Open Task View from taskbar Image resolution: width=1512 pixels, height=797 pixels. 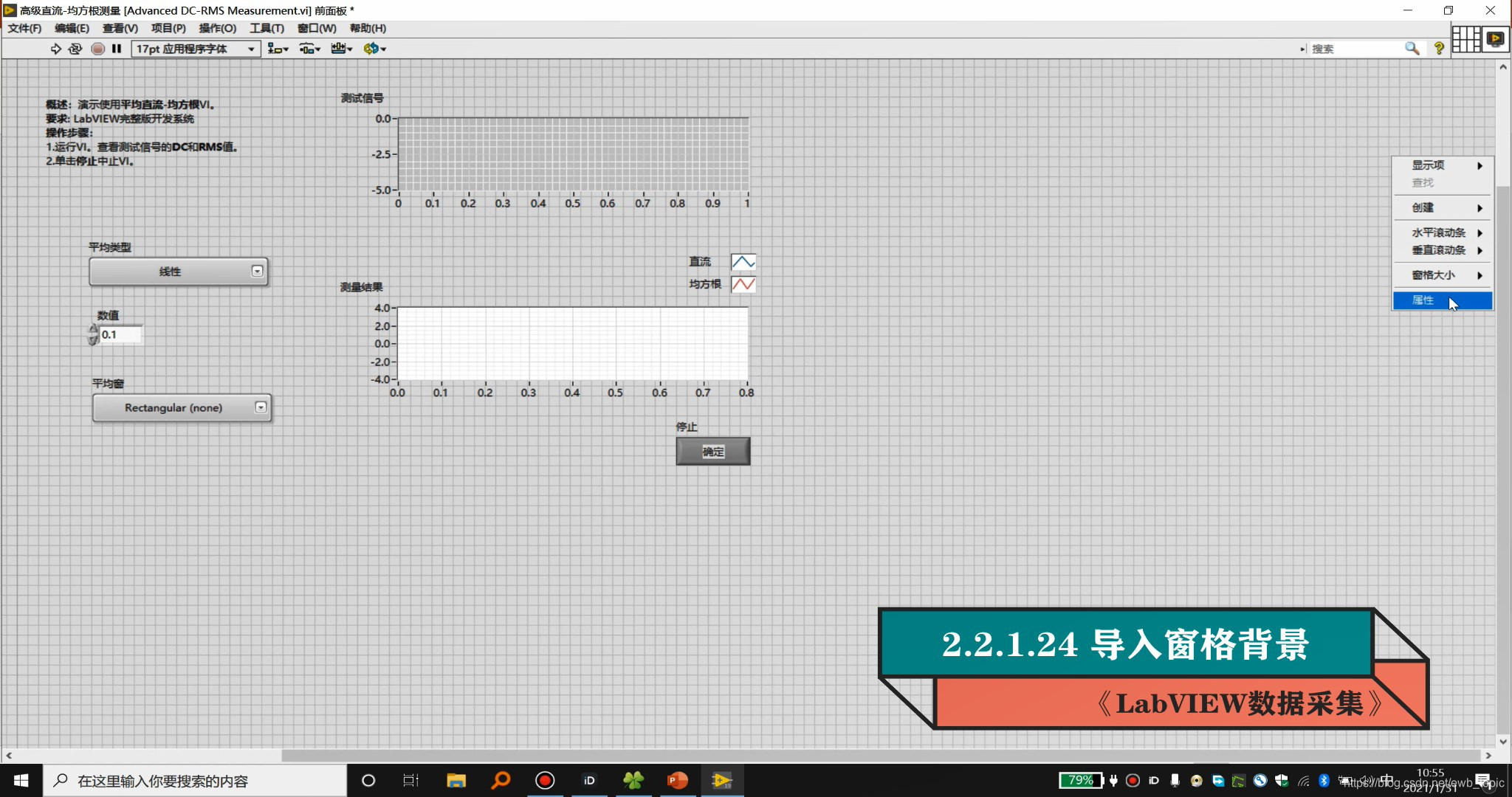tap(411, 781)
